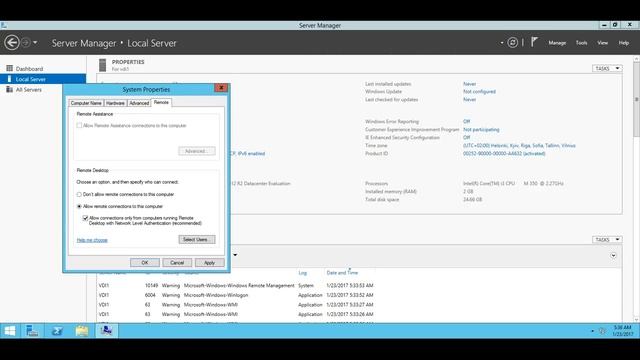Click Apply in System Properties
Viewport: 640px width, 360px height.
[209, 262]
